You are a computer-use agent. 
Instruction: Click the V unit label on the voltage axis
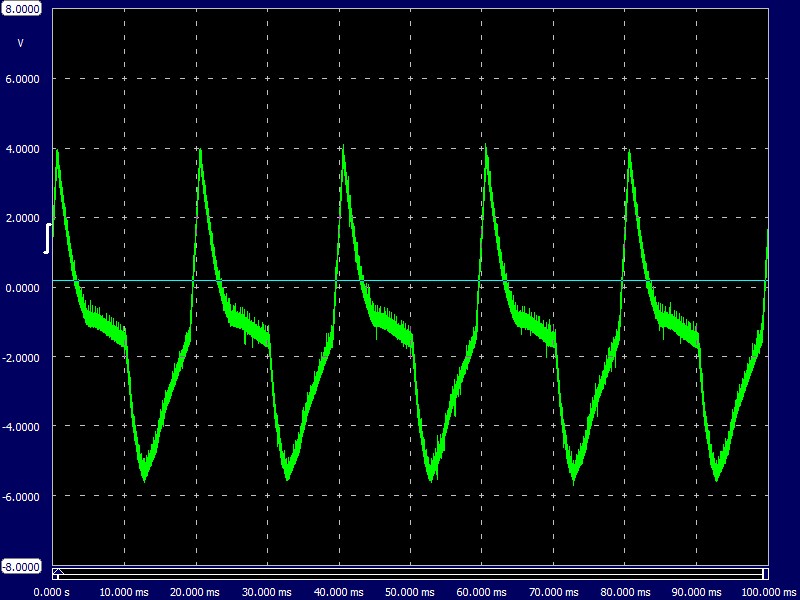pyautogui.click(x=20, y=44)
